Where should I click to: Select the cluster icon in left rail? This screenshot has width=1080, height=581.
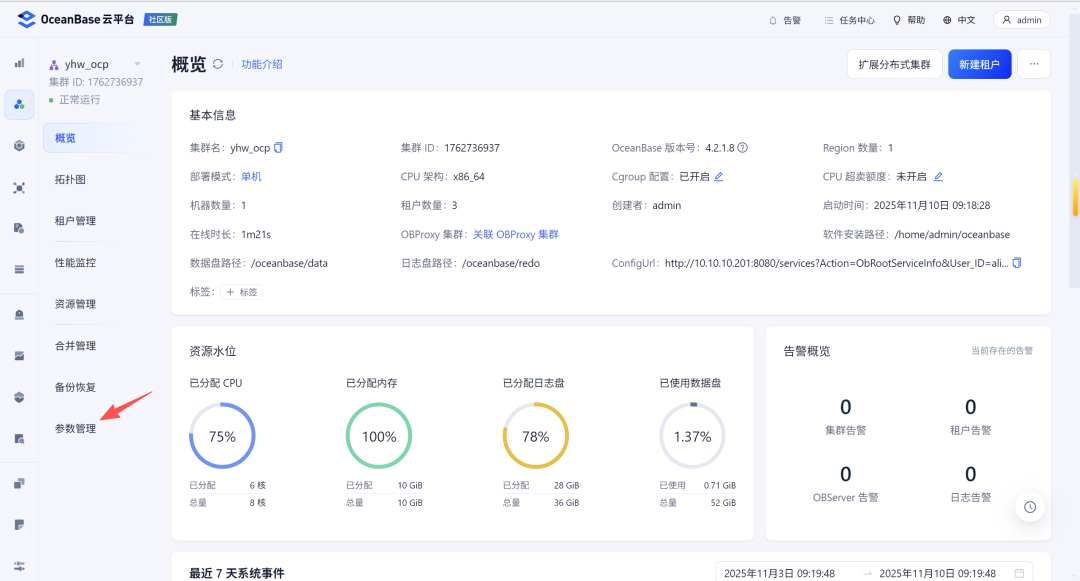tap(19, 105)
